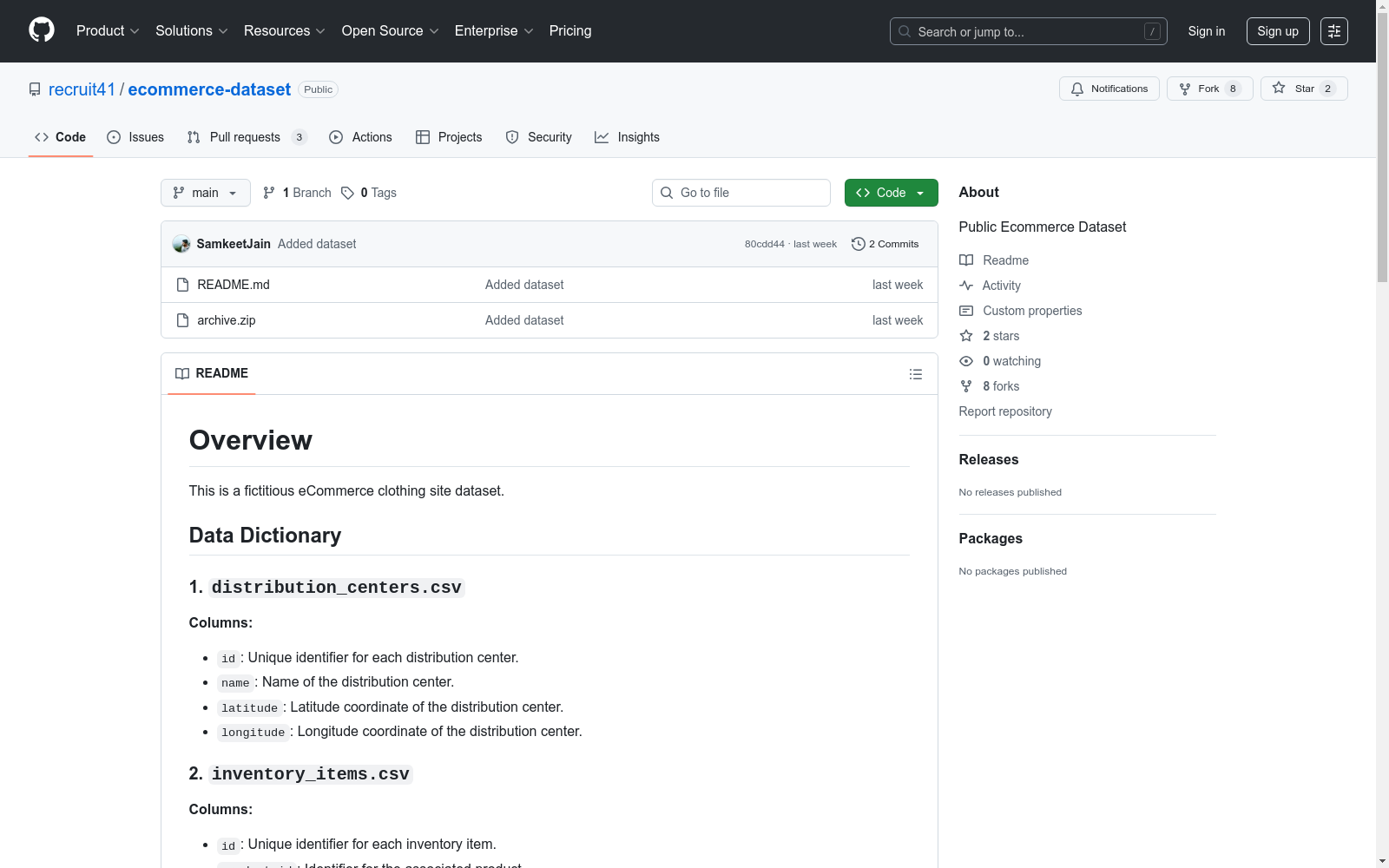This screenshot has height=868, width=1389.
Task: Open the GitHub home logo
Action: pyautogui.click(x=42, y=30)
